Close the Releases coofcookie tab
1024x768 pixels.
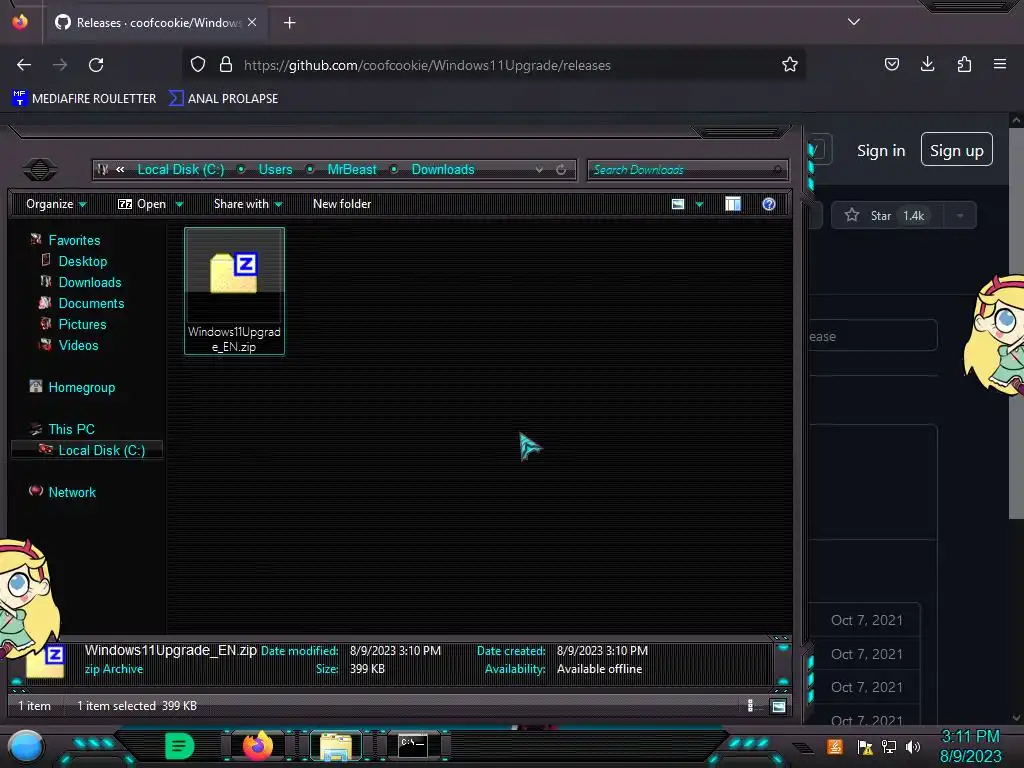(x=252, y=23)
